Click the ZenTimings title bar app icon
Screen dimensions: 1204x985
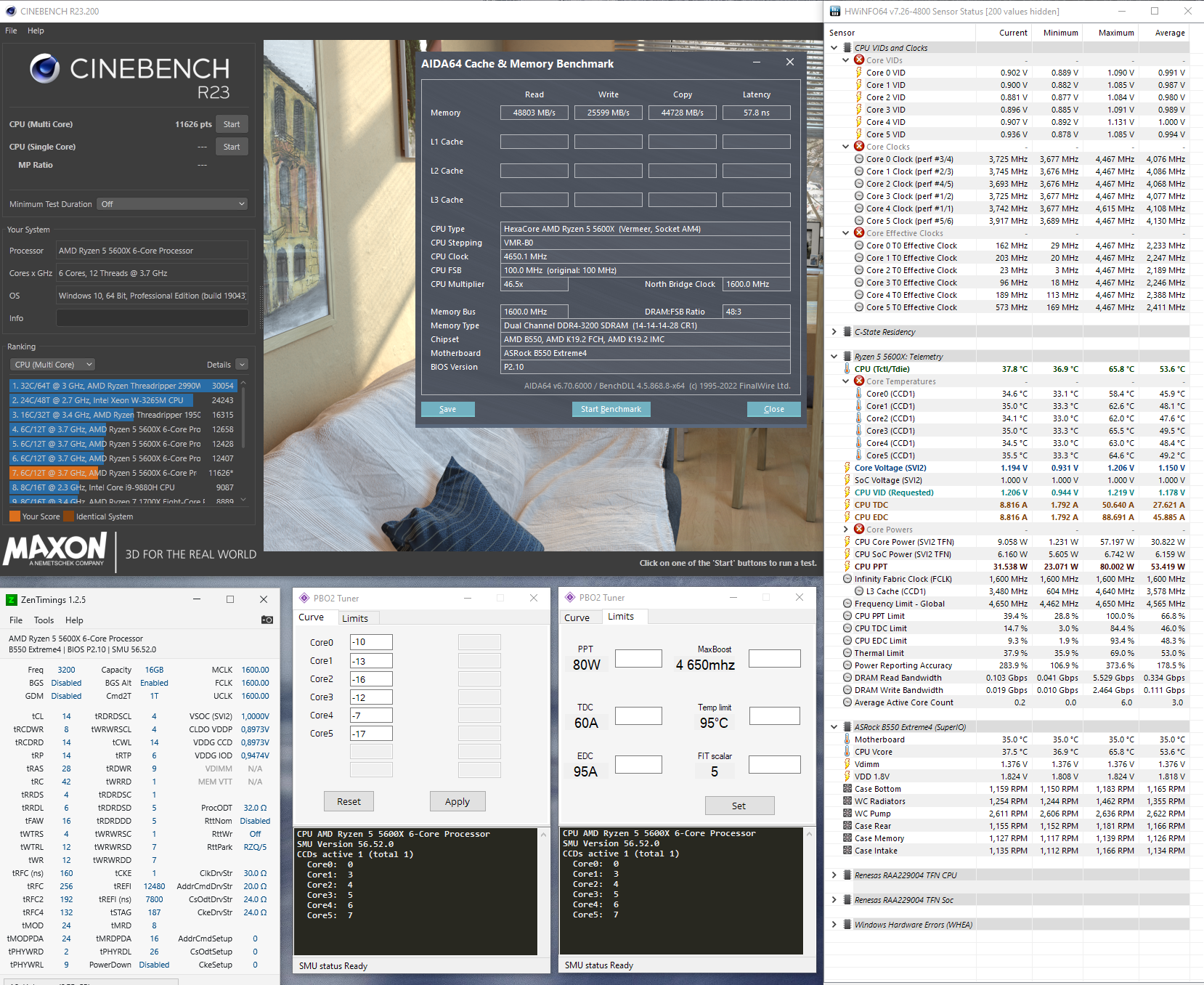11,599
